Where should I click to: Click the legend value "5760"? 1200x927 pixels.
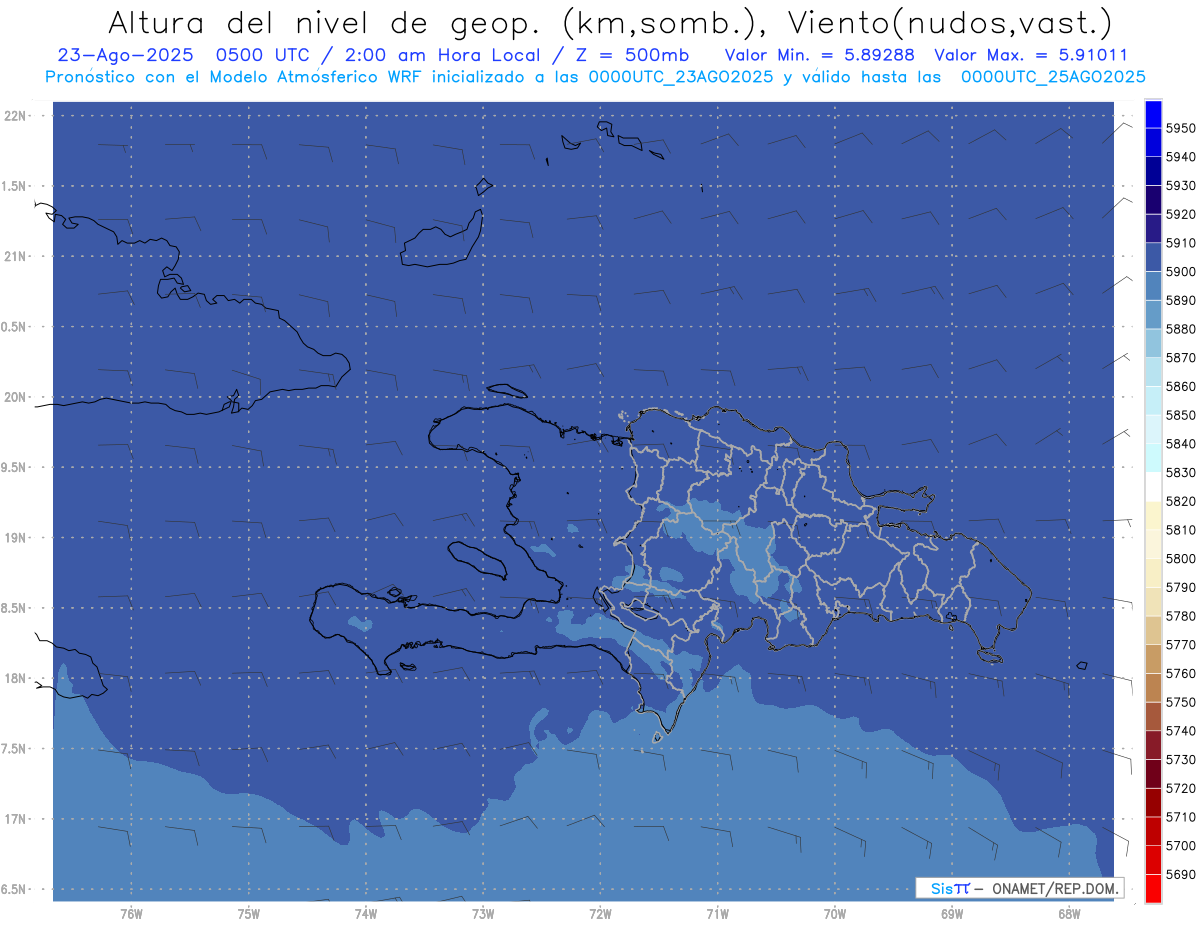[x=1181, y=673]
